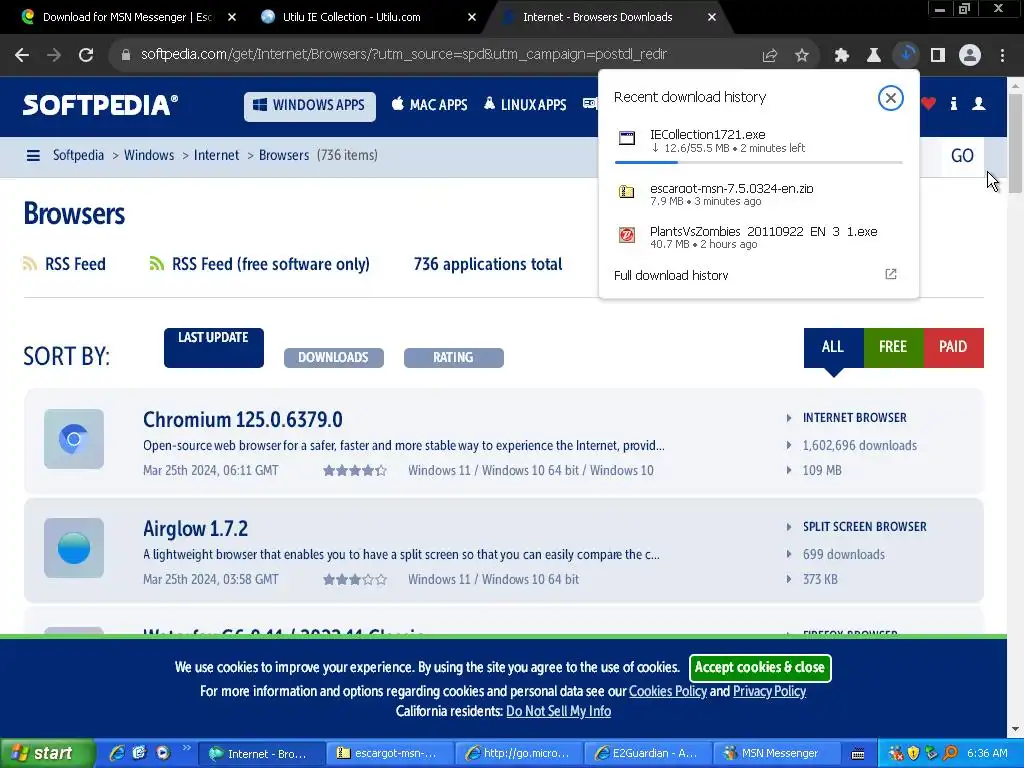Select the Mac Apps tab

(430, 105)
